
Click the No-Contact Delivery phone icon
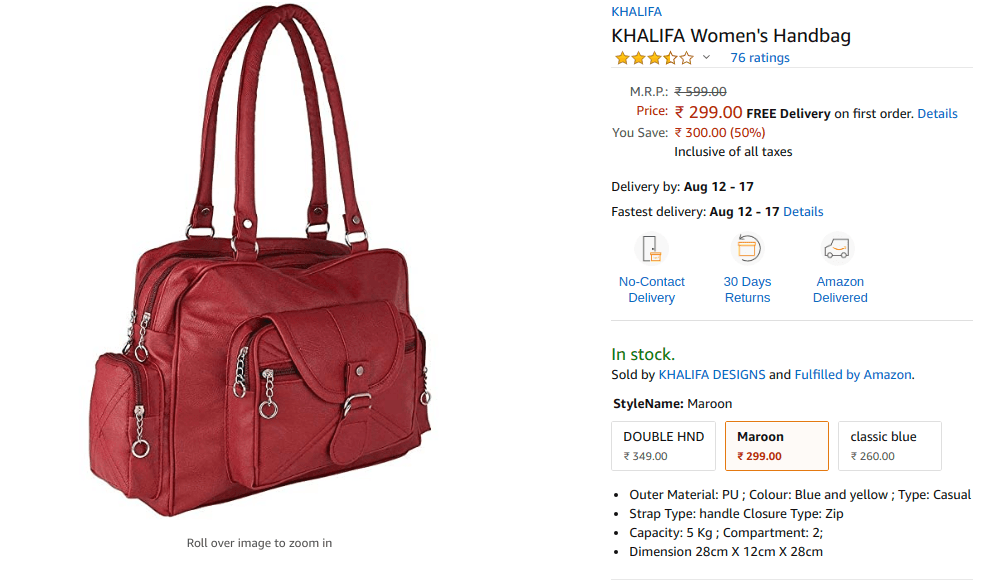click(651, 249)
